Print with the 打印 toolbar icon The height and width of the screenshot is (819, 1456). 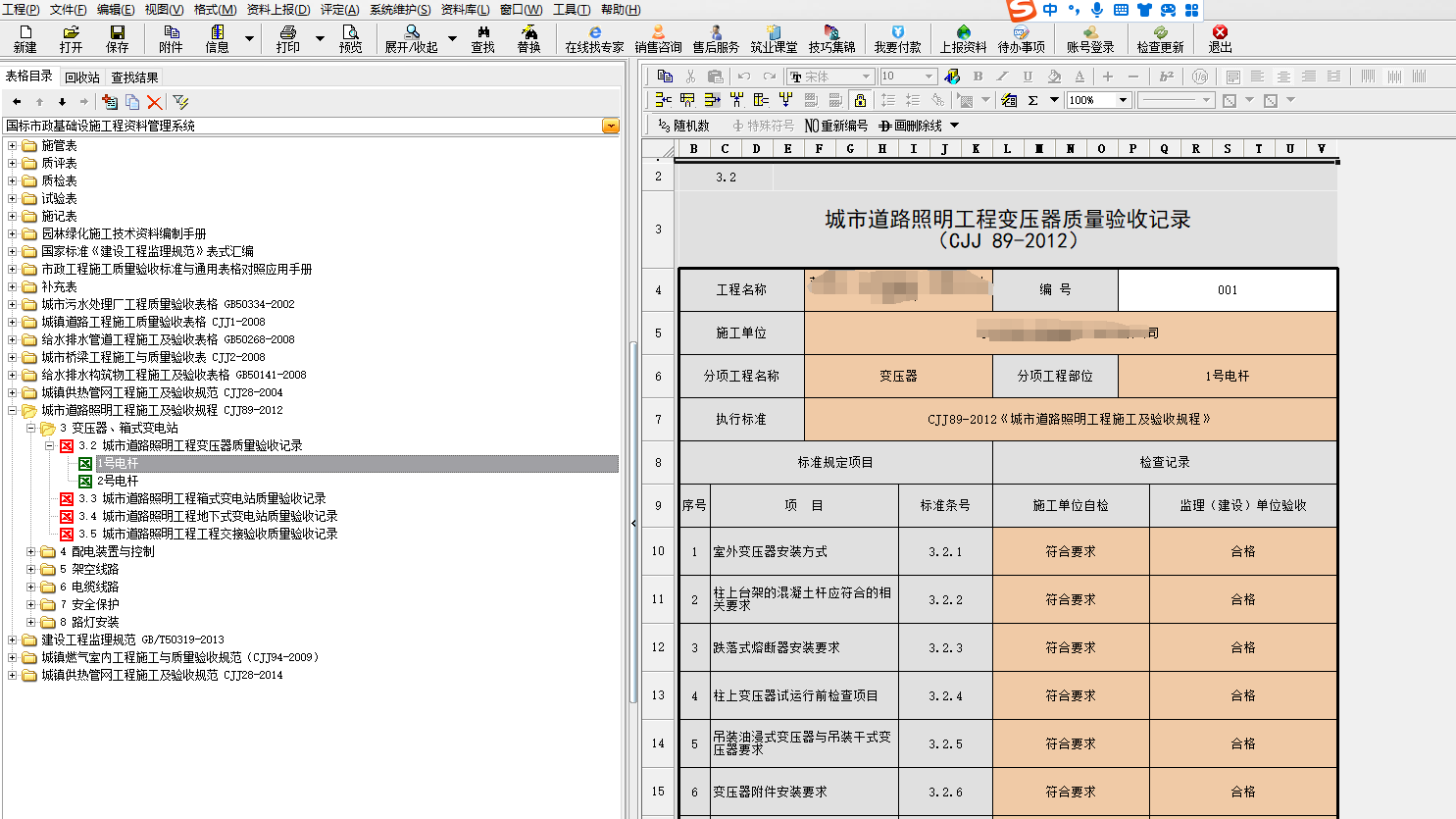pyautogui.click(x=288, y=39)
